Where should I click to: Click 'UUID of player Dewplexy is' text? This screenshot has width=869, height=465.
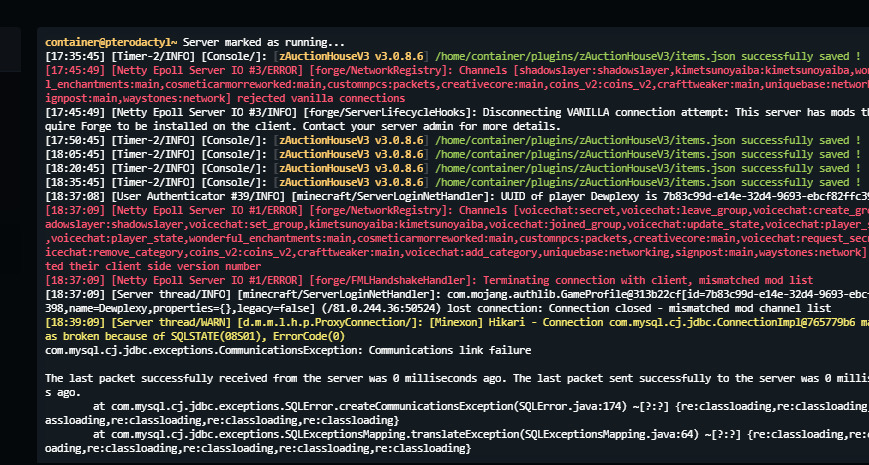pyautogui.click(x=578, y=196)
